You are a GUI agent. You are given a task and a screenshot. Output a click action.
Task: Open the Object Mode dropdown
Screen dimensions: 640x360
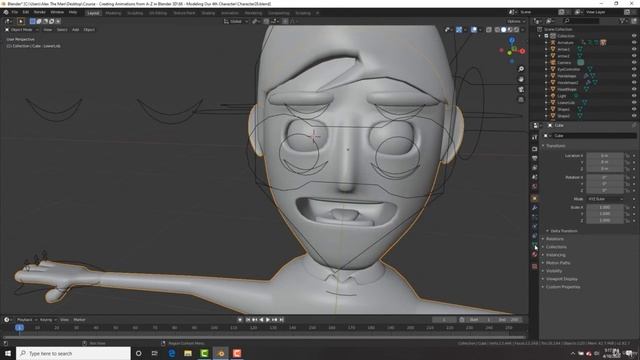[22, 30]
